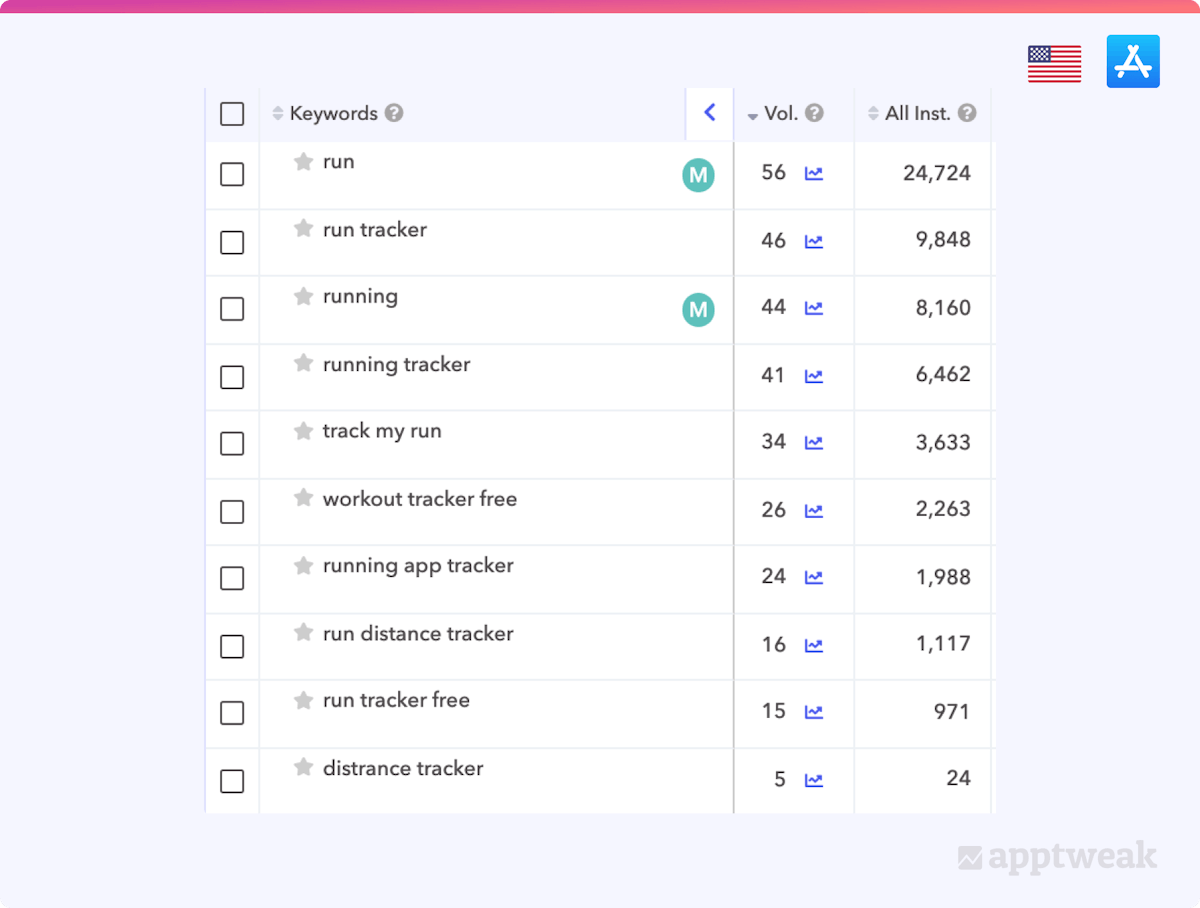Open trend chart for 'track my run'

coord(814,443)
